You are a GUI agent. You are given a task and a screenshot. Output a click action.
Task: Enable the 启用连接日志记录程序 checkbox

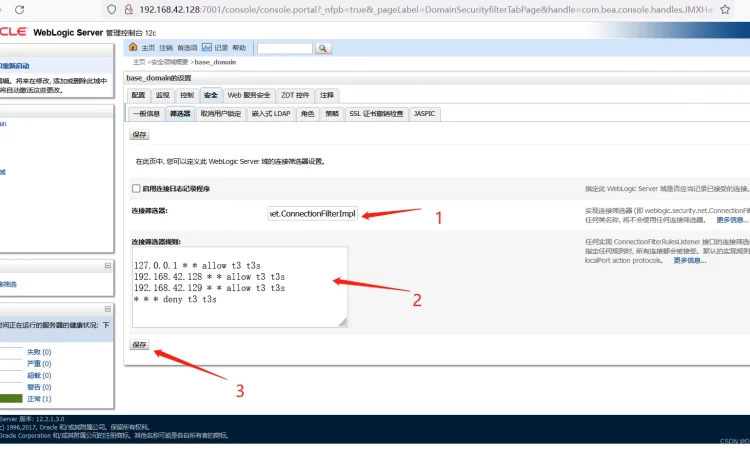(x=136, y=188)
